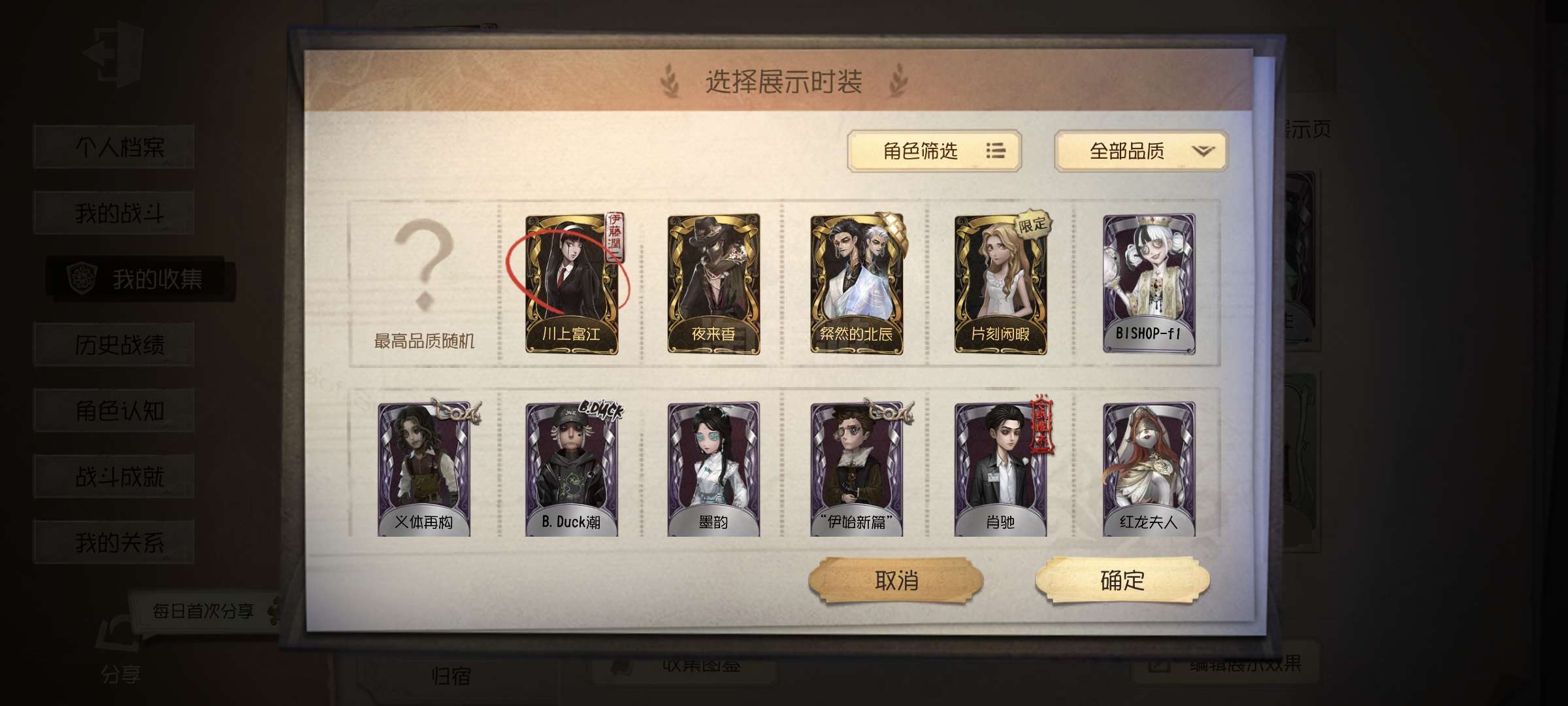Expand the 全部品质 quality dropdown
Image resolution: width=1568 pixels, height=706 pixels.
(x=1141, y=151)
